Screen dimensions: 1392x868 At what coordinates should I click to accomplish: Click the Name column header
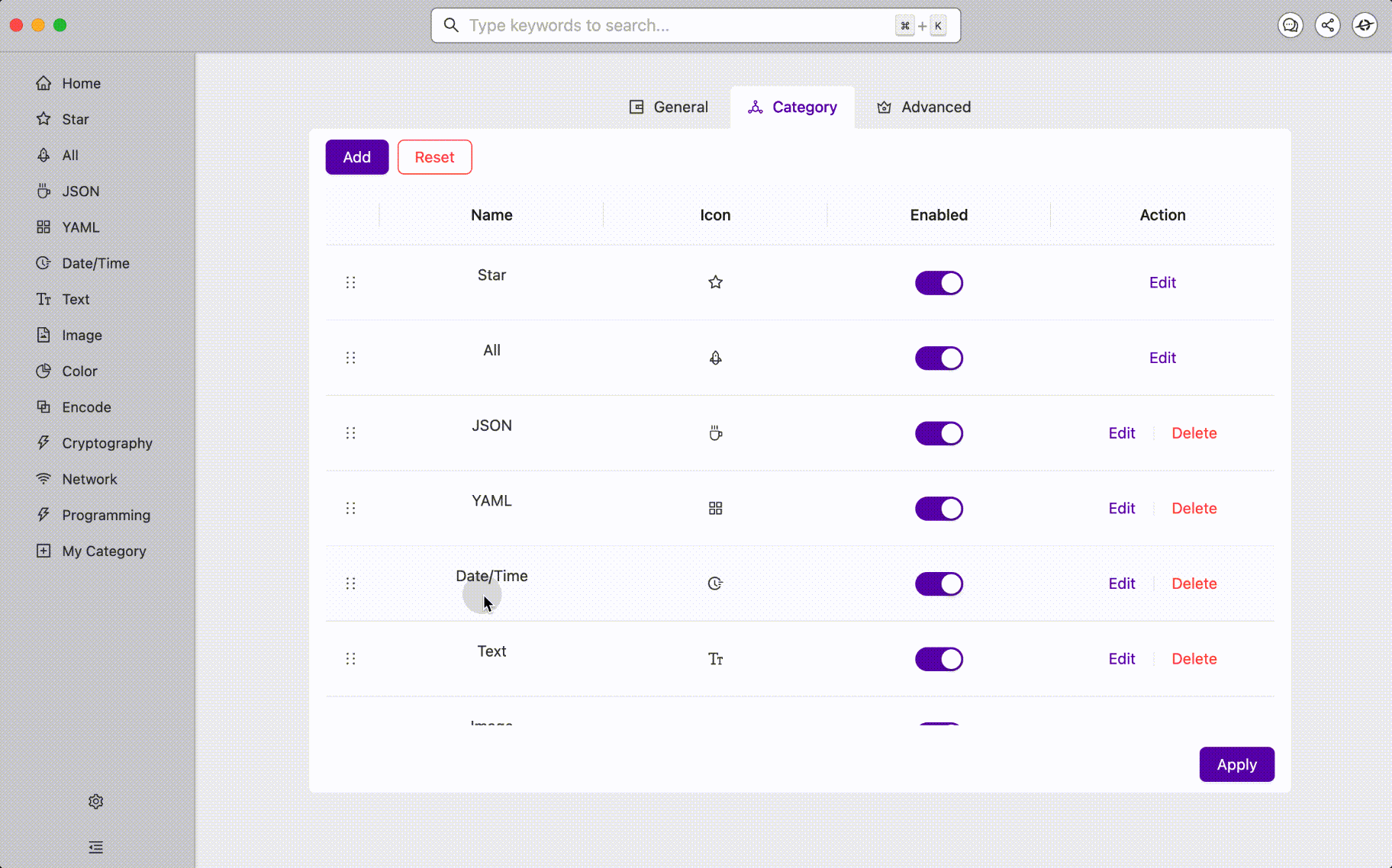tap(491, 215)
